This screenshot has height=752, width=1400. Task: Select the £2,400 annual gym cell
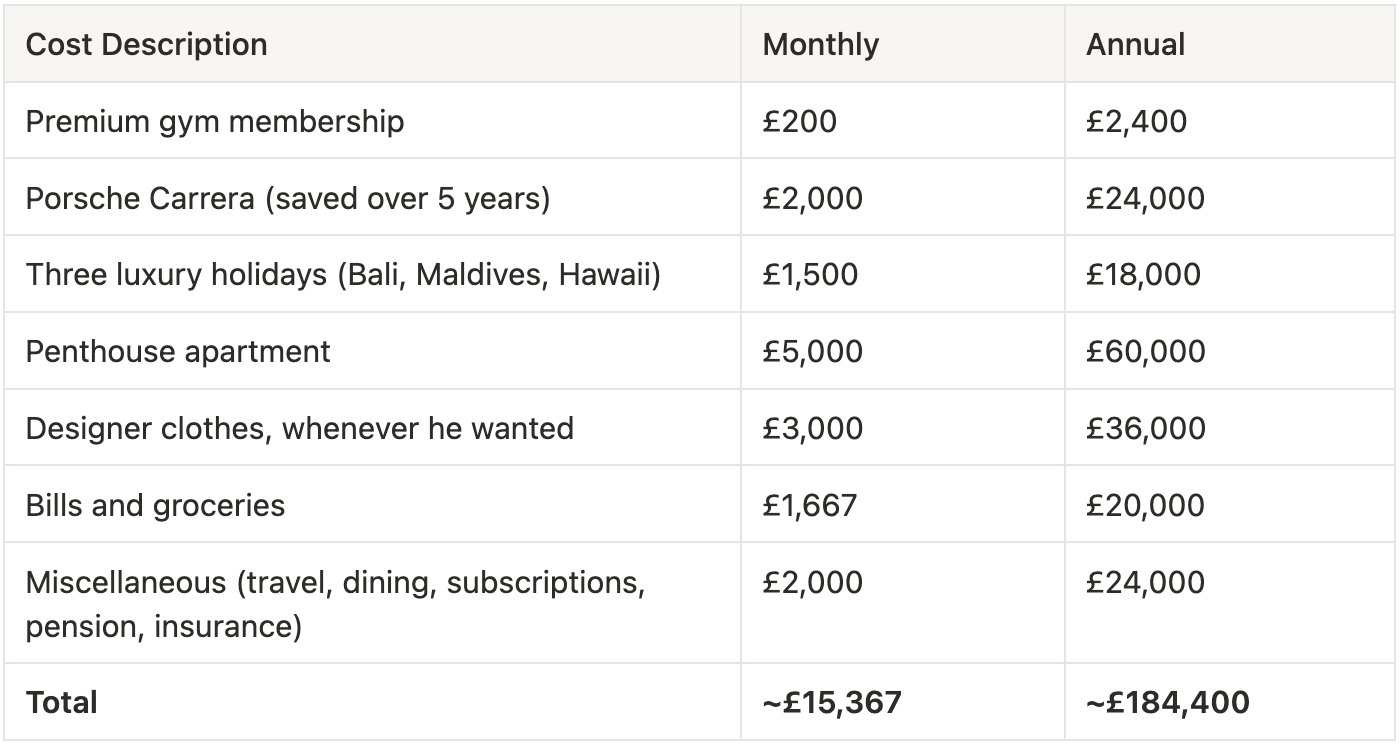(x=1229, y=121)
